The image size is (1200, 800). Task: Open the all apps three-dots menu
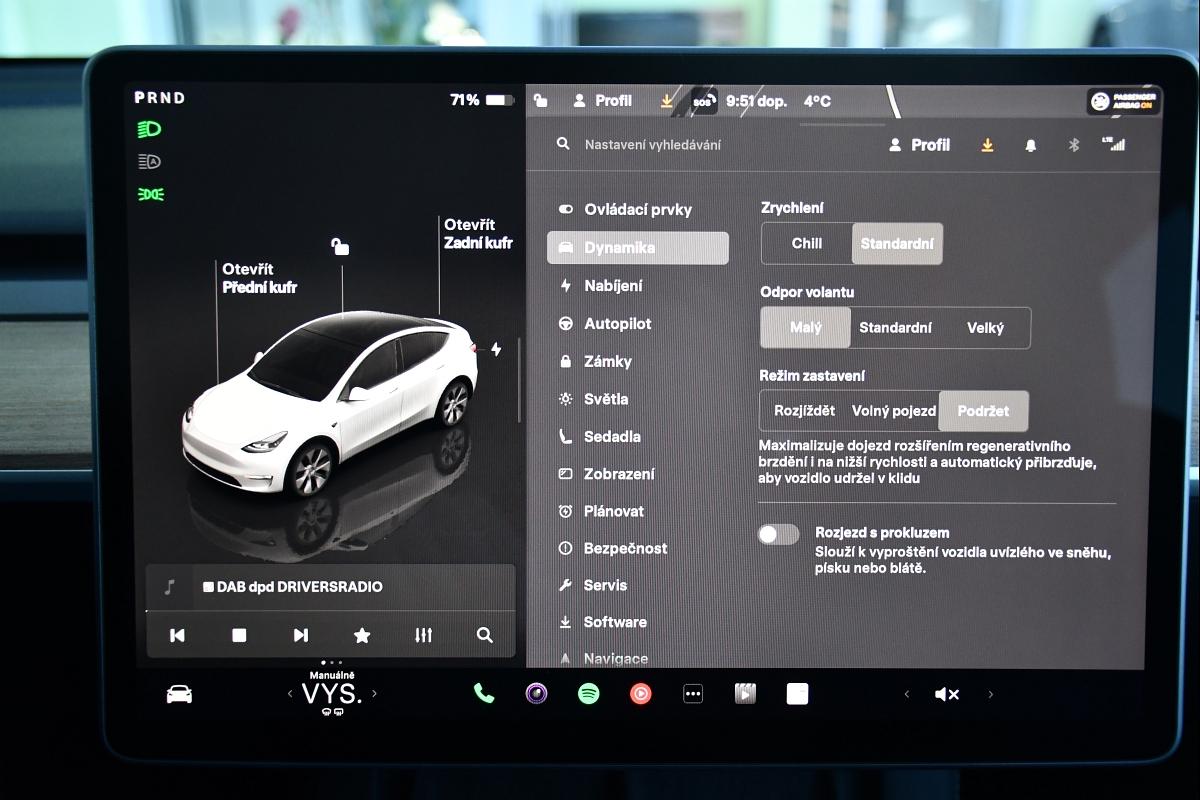click(x=693, y=693)
